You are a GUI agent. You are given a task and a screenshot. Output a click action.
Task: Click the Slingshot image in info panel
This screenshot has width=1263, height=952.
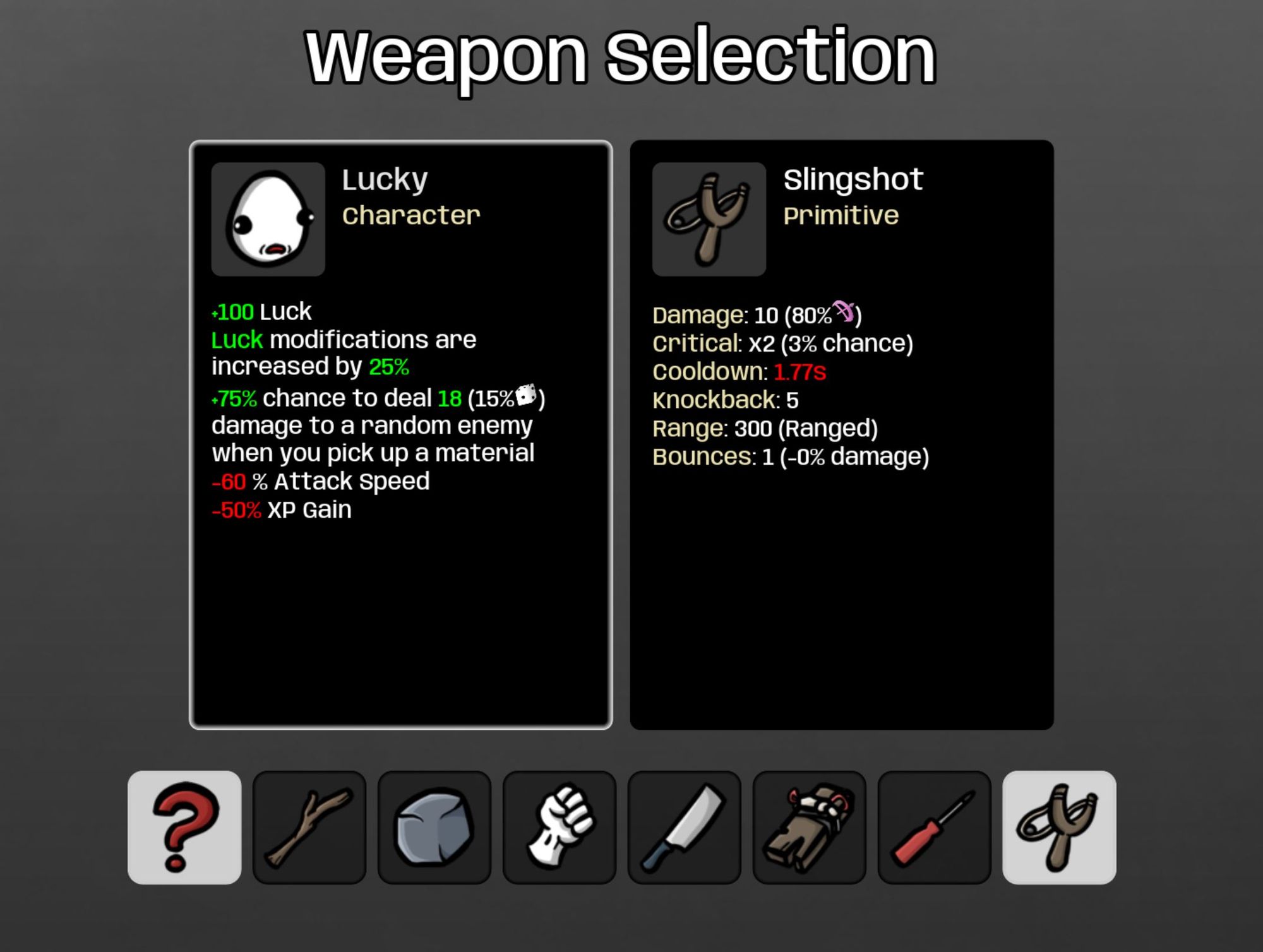(709, 219)
